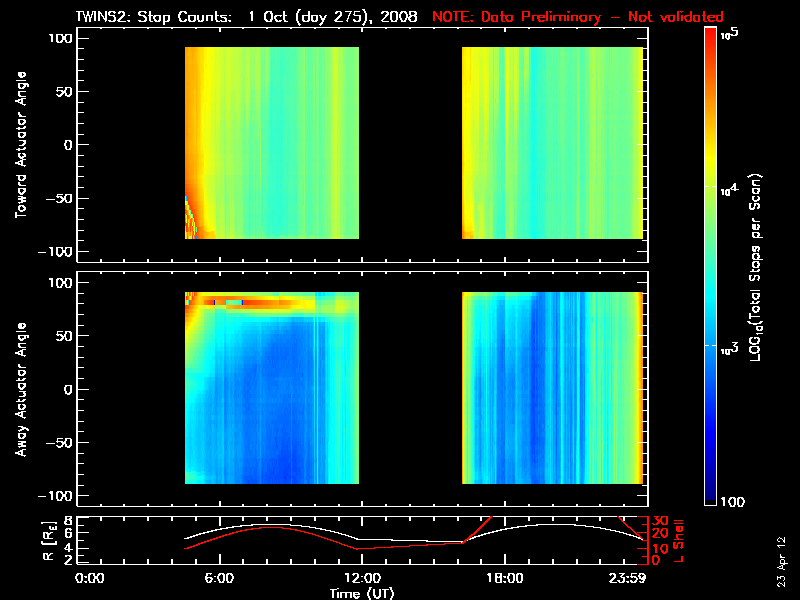The image size is (800, 600).
Task: Select the 'Toward Actuator Angle' axis label
Action: (x=19, y=145)
